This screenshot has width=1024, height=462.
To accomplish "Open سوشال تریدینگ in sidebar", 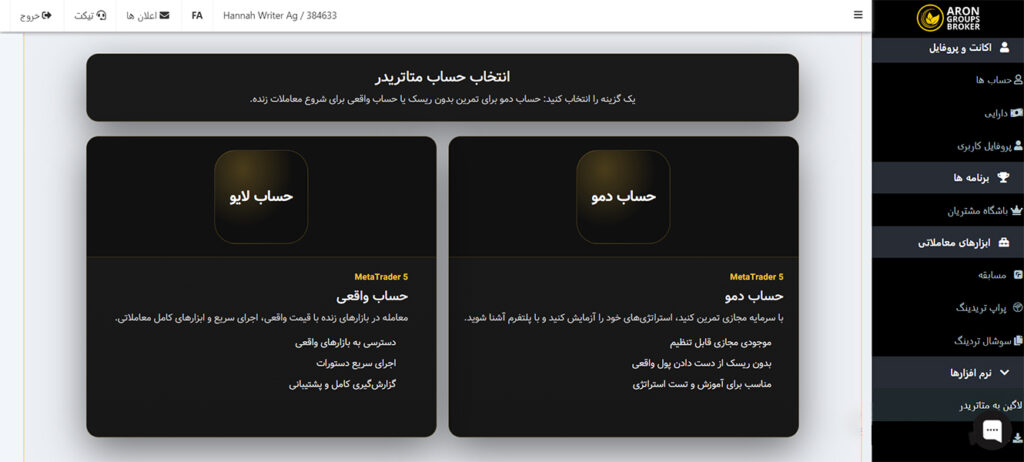I will tap(988, 340).
